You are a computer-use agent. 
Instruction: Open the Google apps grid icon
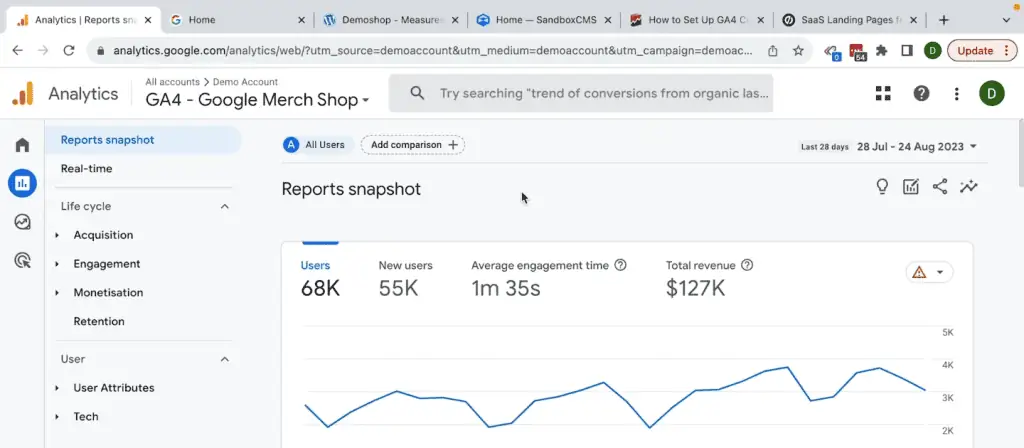click(883, 93)
